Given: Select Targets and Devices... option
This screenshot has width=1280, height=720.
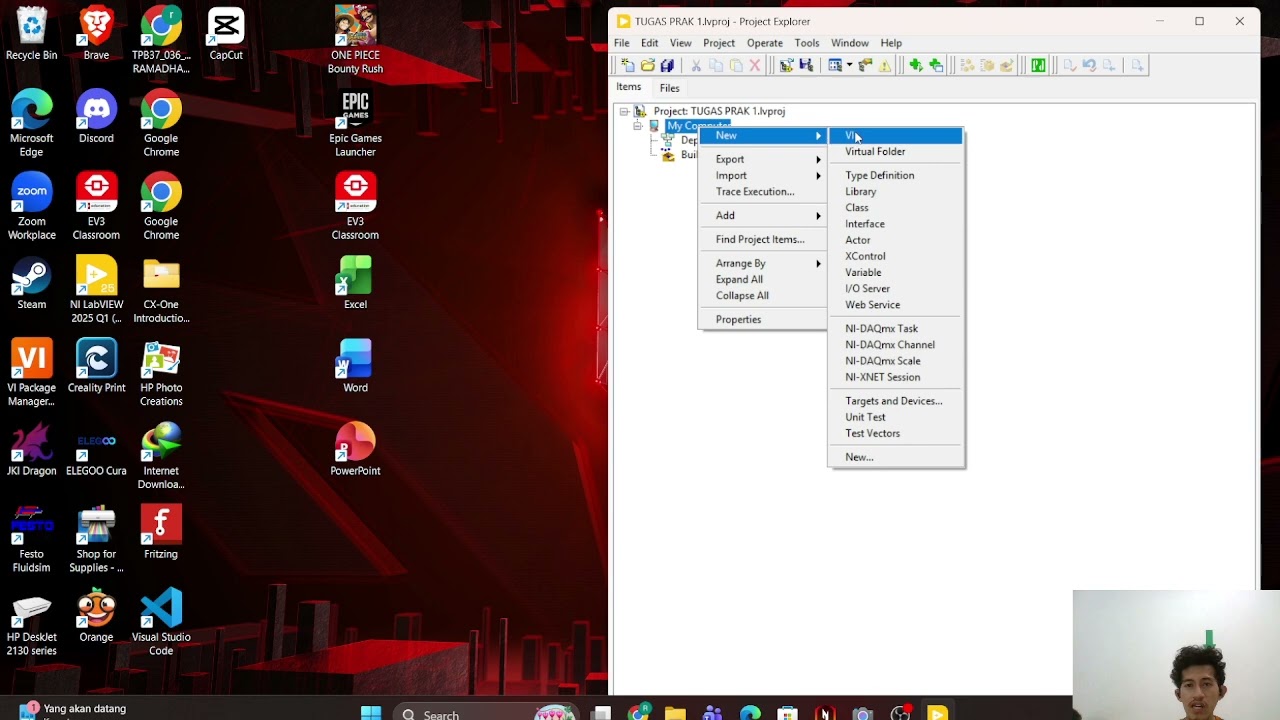Looking at the screenshot, I should click(893, 401).
